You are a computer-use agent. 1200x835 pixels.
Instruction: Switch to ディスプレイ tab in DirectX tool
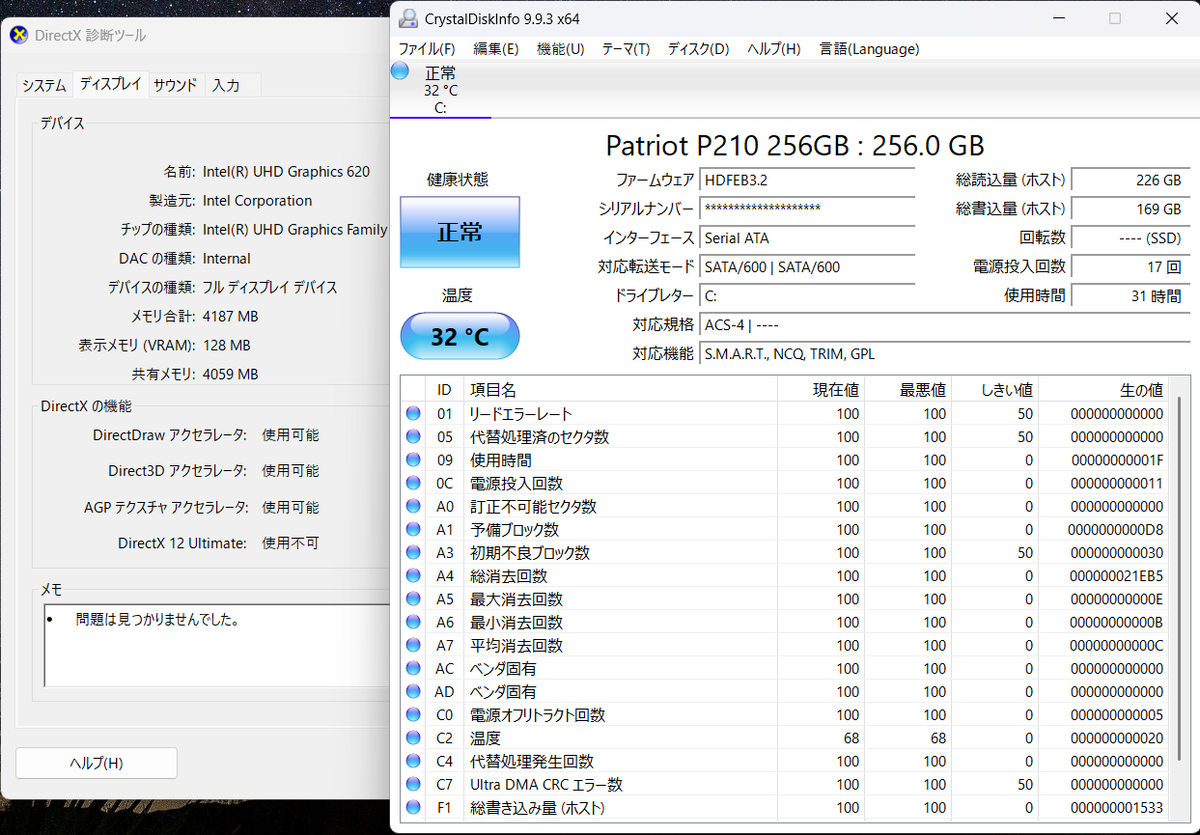110,84
